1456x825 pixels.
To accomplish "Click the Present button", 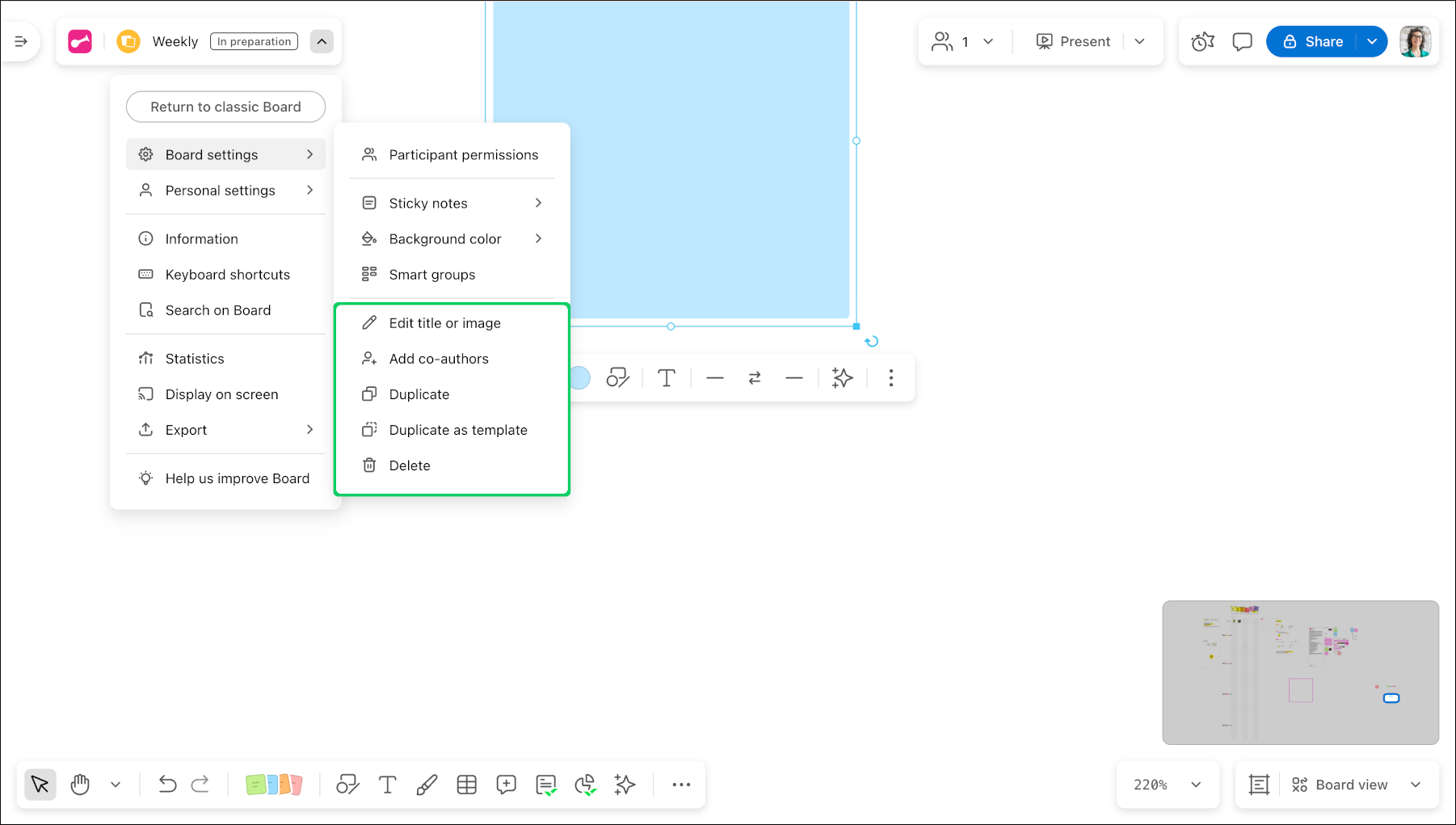I will (1073, 41).
